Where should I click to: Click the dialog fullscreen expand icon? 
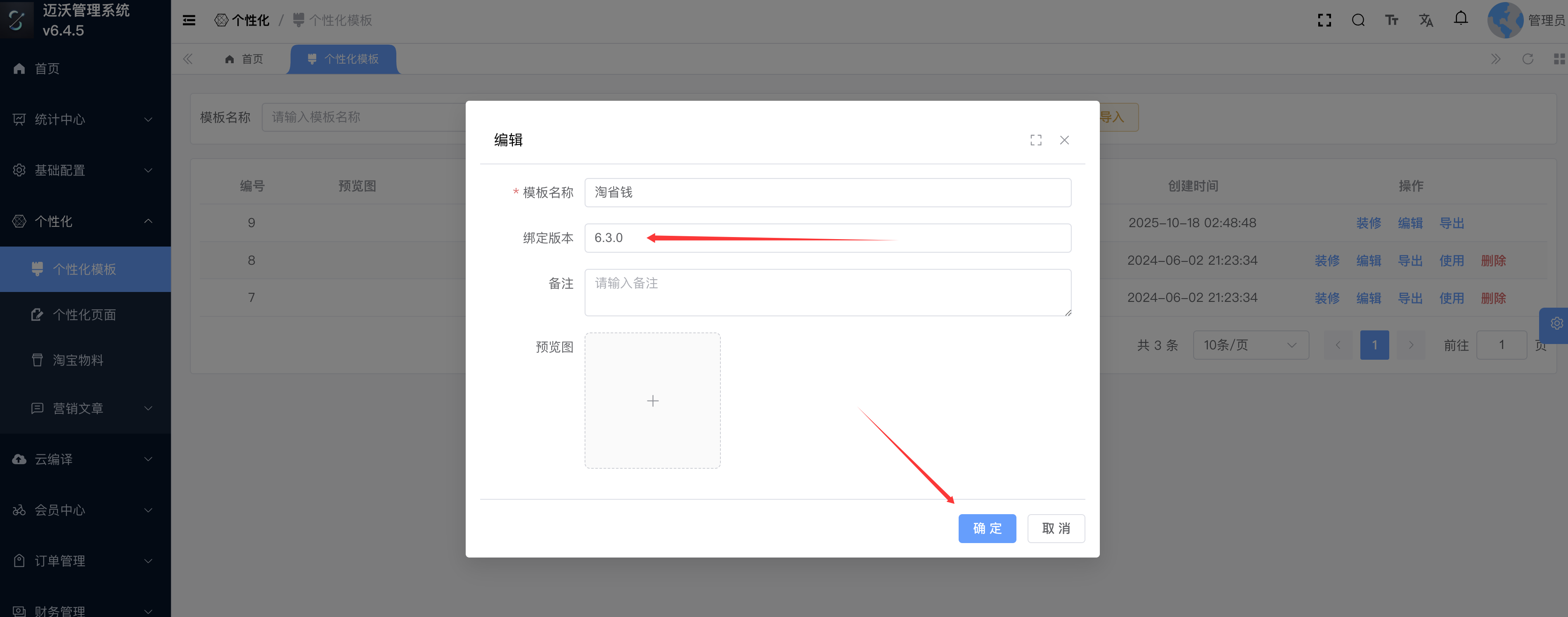(1035, 140)
